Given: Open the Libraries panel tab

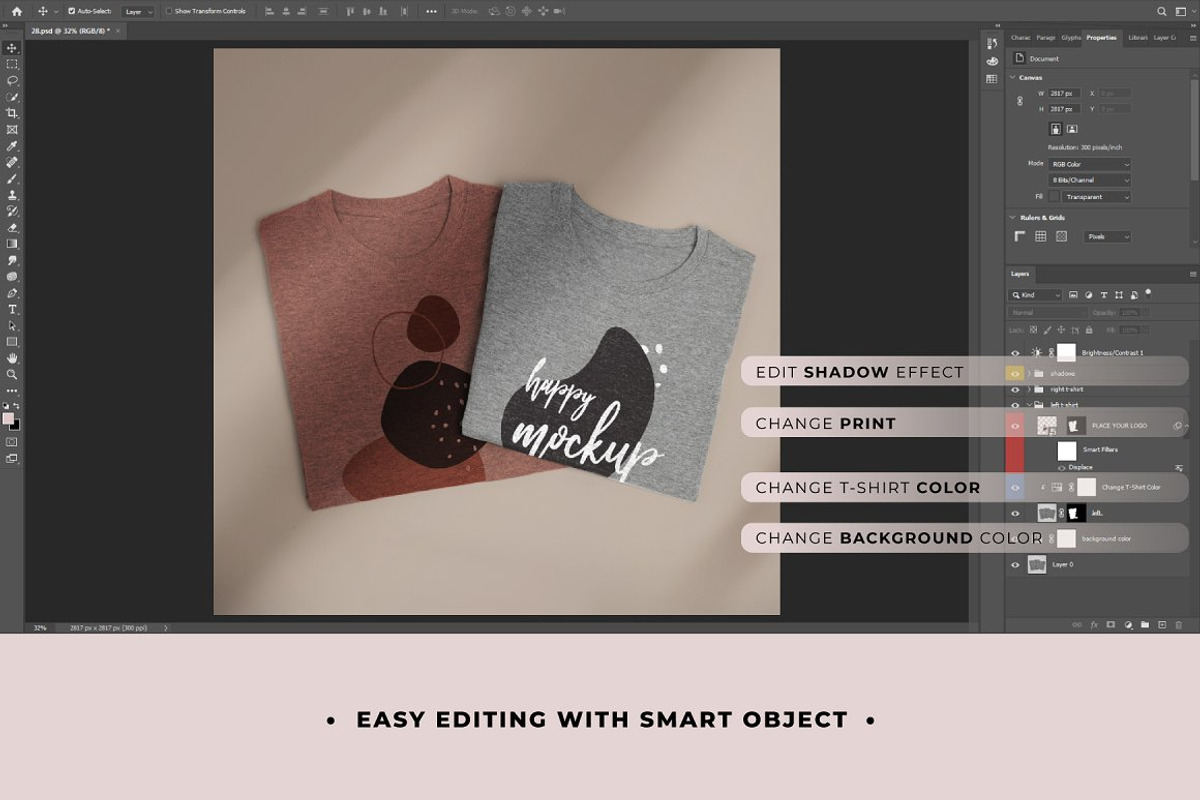Looking at the screenshot, I should [x=1137, y=38].
